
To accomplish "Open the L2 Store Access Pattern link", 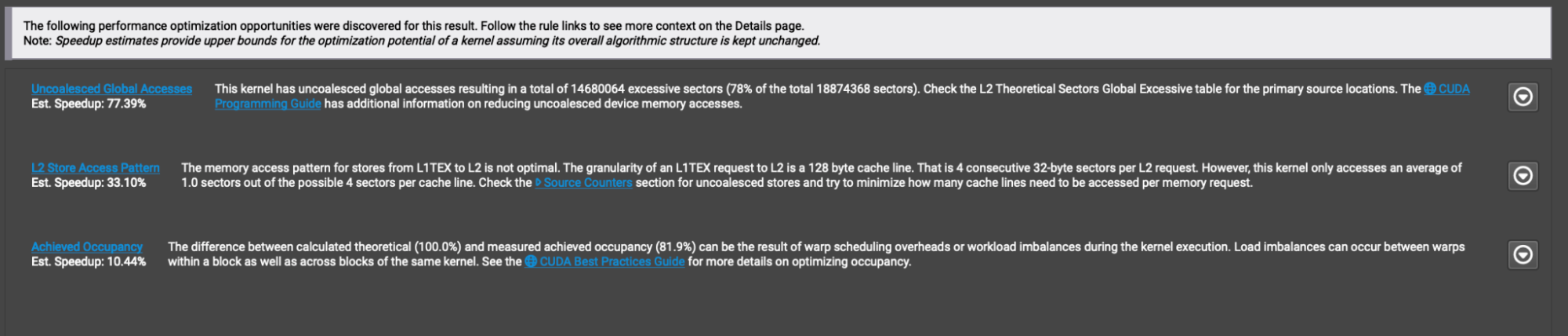I will (95, 168).
